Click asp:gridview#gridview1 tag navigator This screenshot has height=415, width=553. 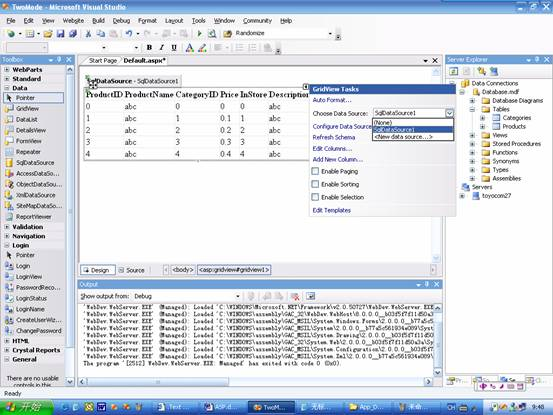tap(234, 270)
